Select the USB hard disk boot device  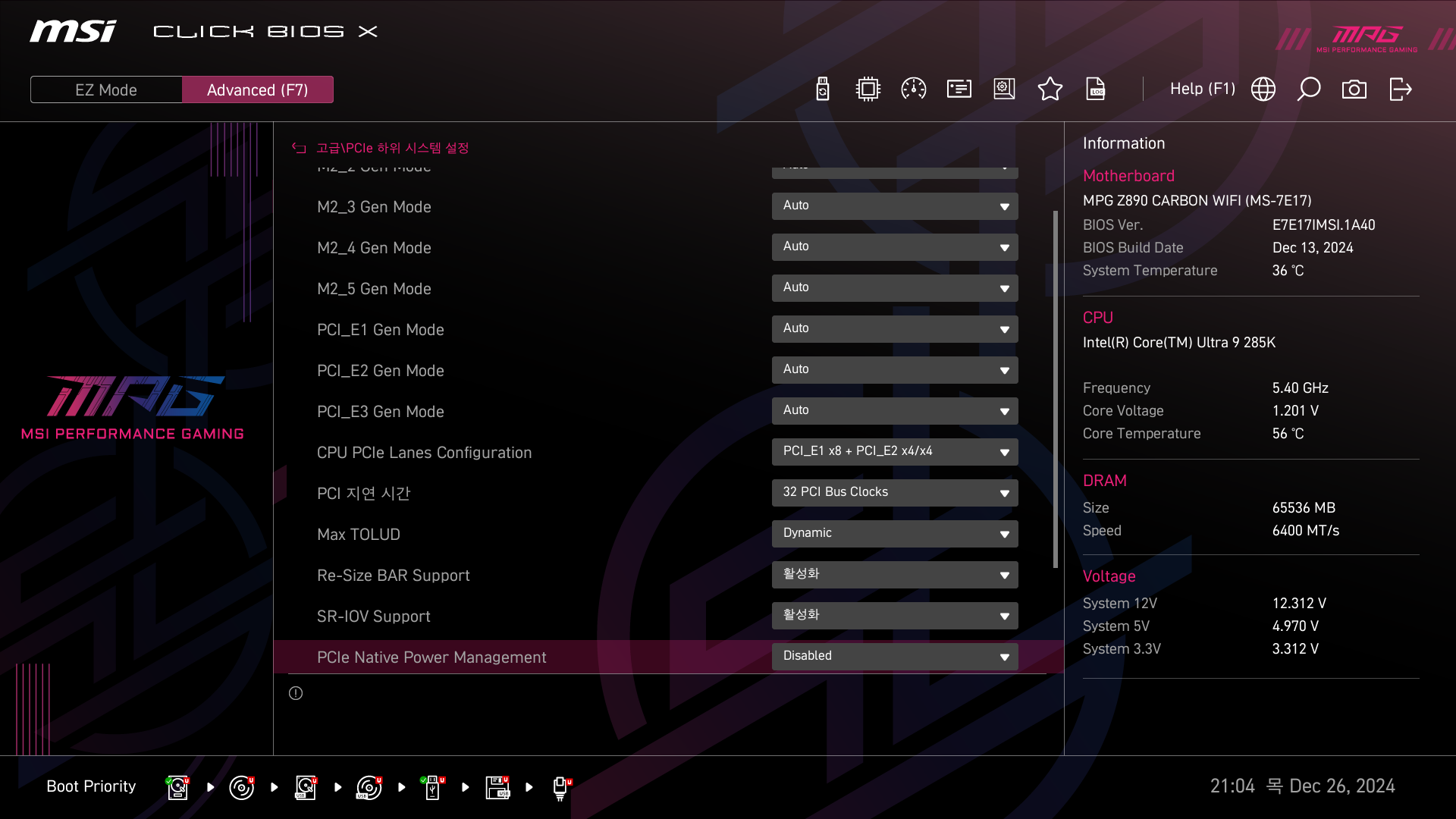(306, 787)
